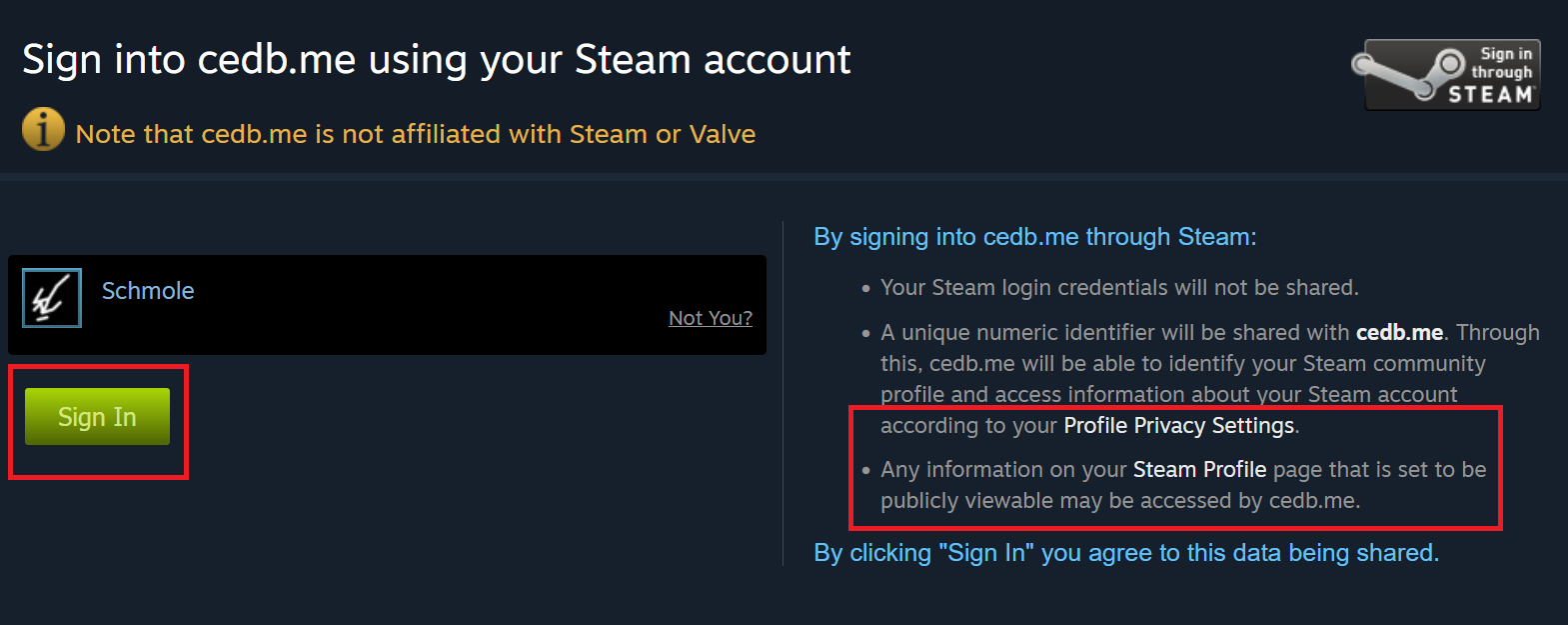Image resolution: width=1568 pixels, height=625 pixels.
Task: Click the bold cedb.me link
Action: coord(1399,333)
